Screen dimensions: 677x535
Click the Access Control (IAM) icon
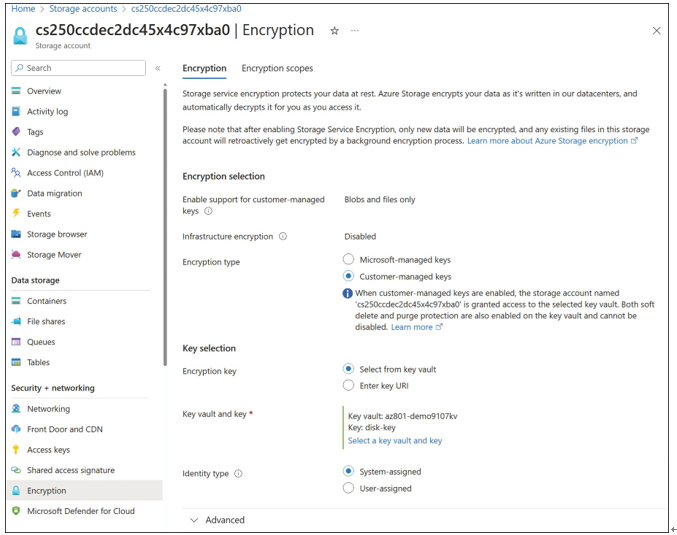point(16,173)
